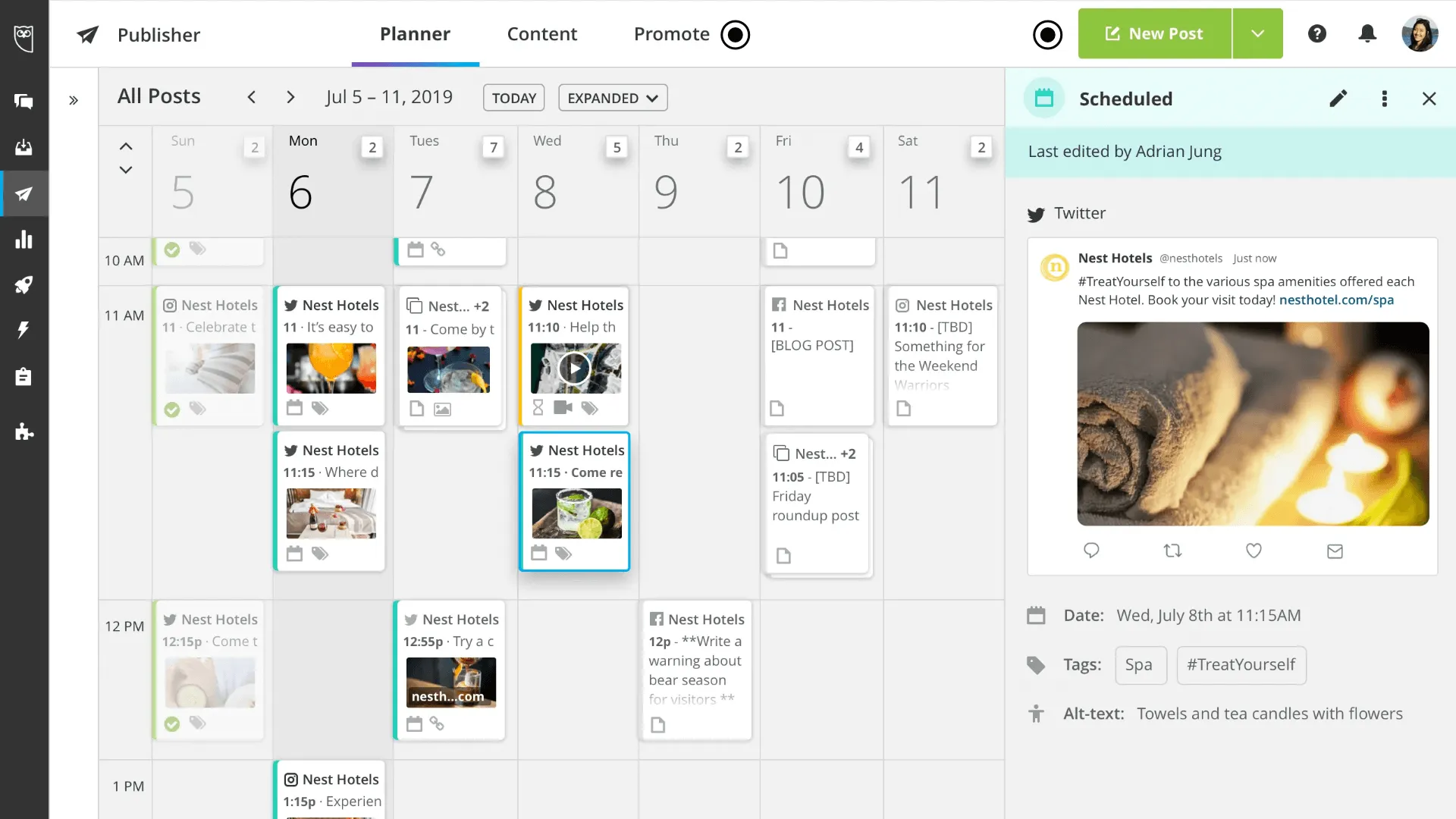
Task: Open the Analytics bar chart sidebar icon
Action: [x=24, y=240]
